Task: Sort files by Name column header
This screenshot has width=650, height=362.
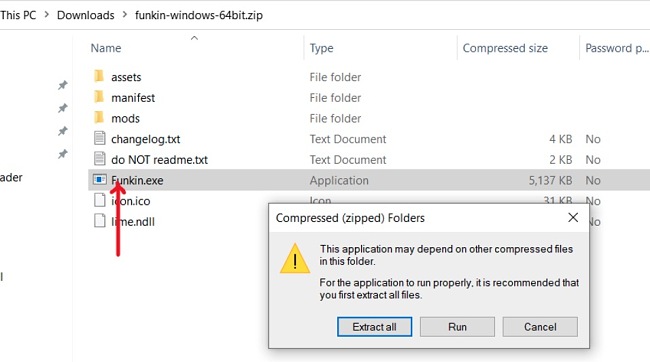Action: coord(106,48)
